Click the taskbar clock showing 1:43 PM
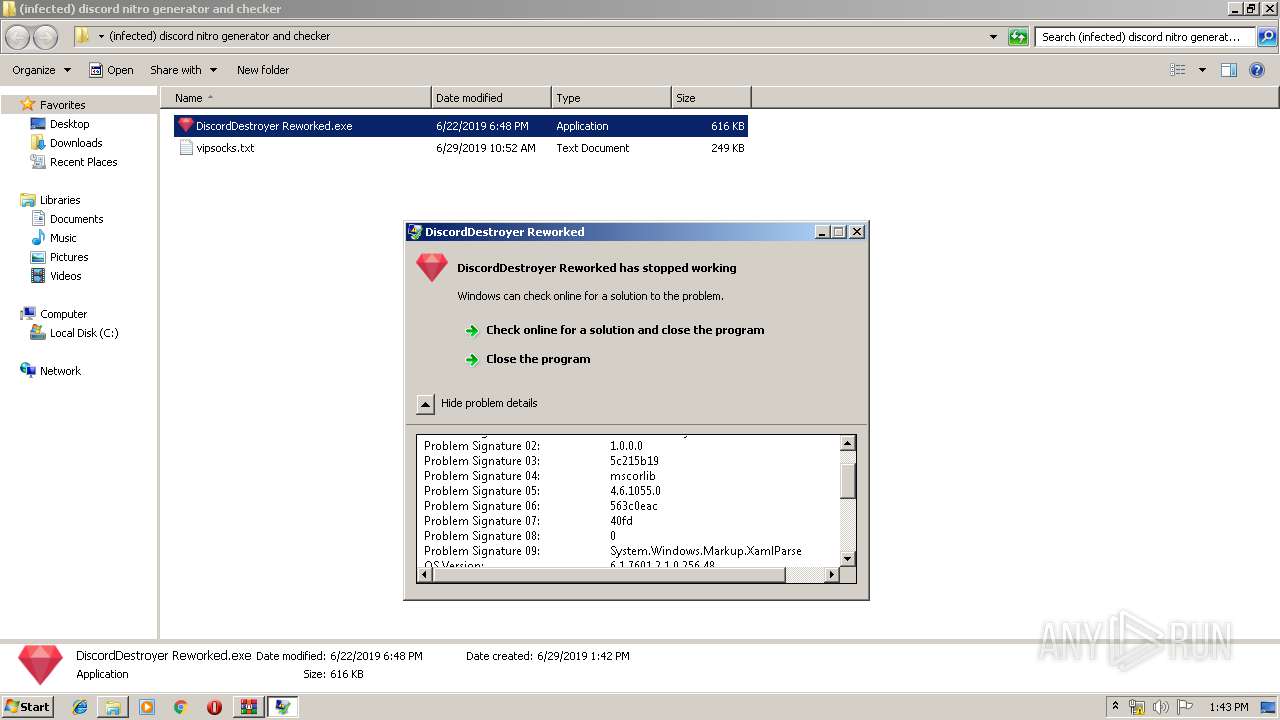This screenshot has width=1280, height=720. [1228, 707]
